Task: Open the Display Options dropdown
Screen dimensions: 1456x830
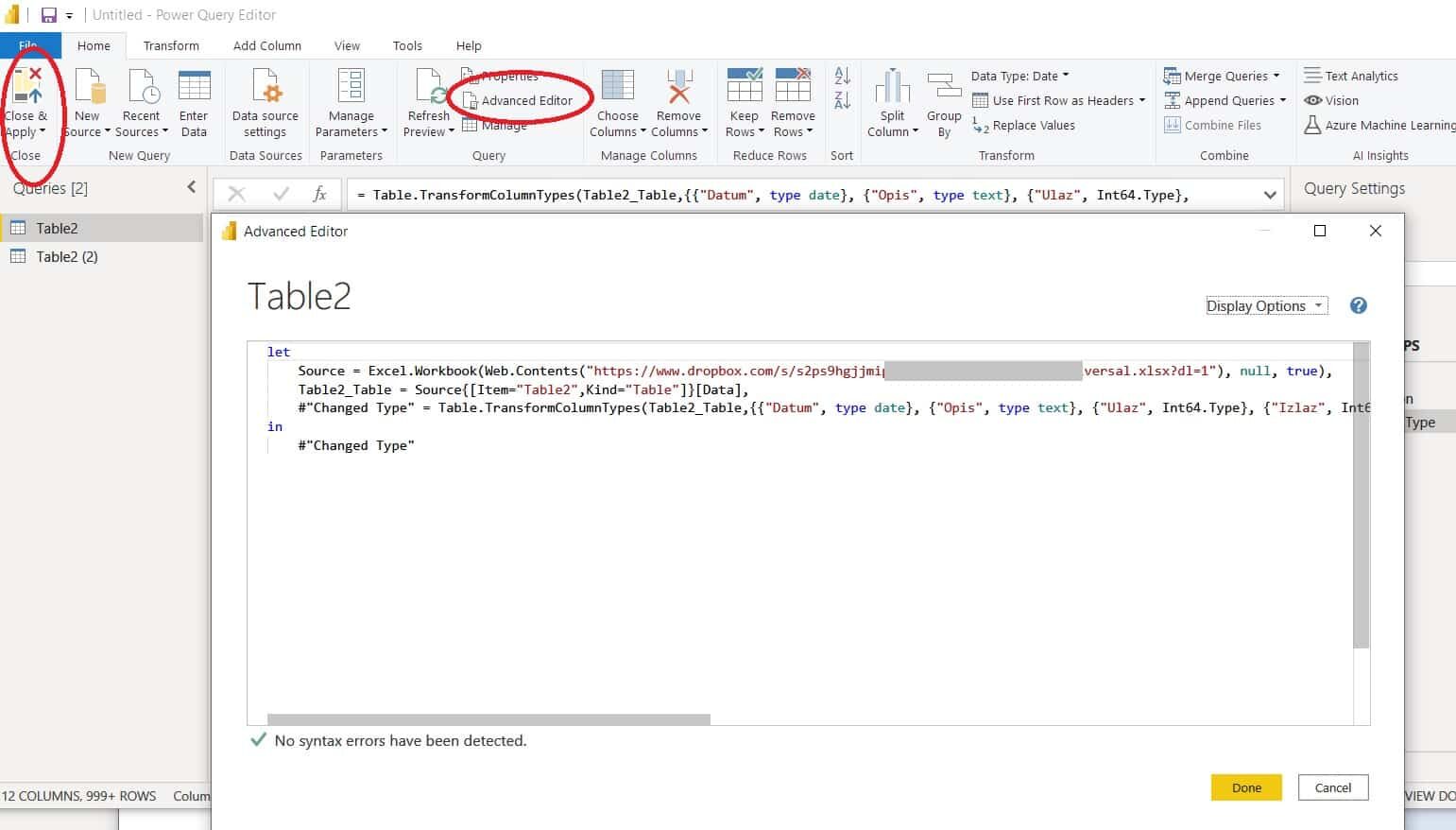Action: (1266, 305)
